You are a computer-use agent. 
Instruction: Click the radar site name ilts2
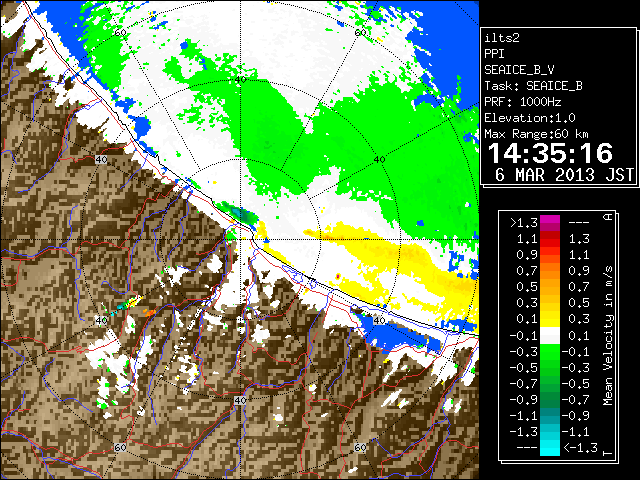pyautogui.click(x=502, y=38)
